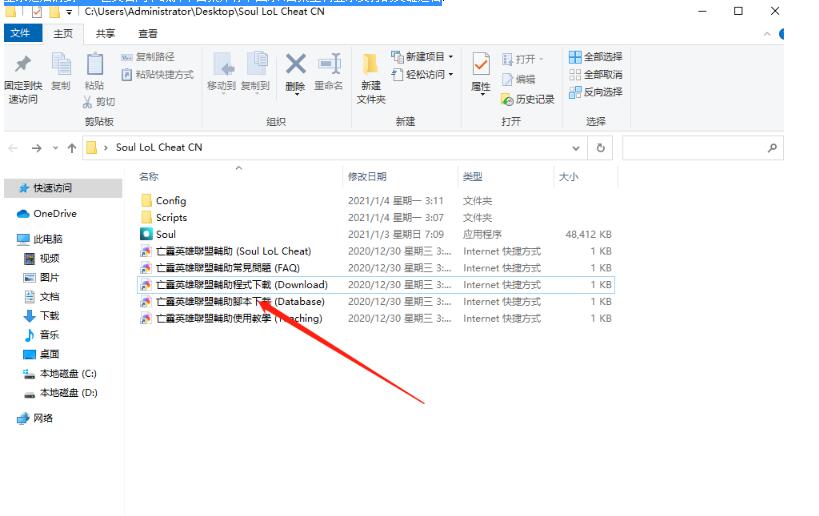Open Quick access in sidebar
This screenshot has height=516, width=819.
[x=63, y=188]
